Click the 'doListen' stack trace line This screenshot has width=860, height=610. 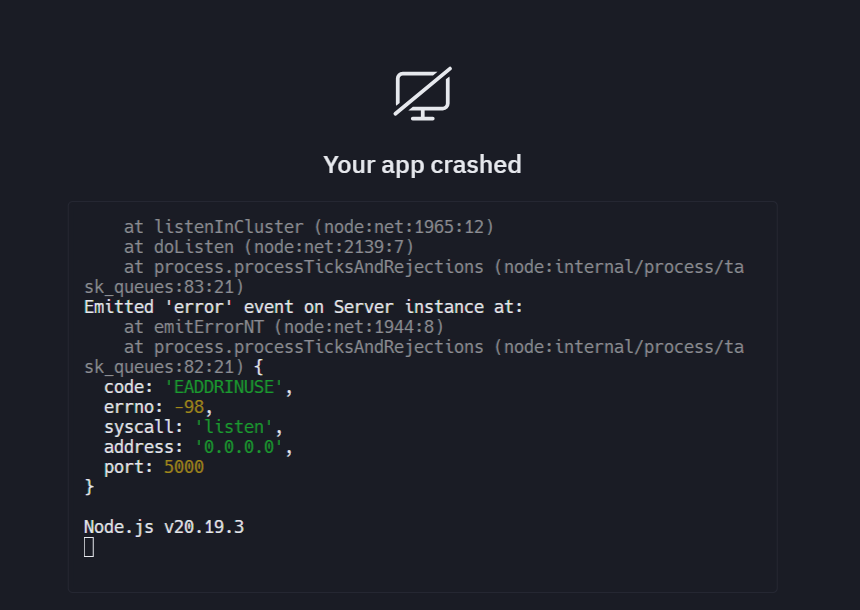click(x=268, y=247)
